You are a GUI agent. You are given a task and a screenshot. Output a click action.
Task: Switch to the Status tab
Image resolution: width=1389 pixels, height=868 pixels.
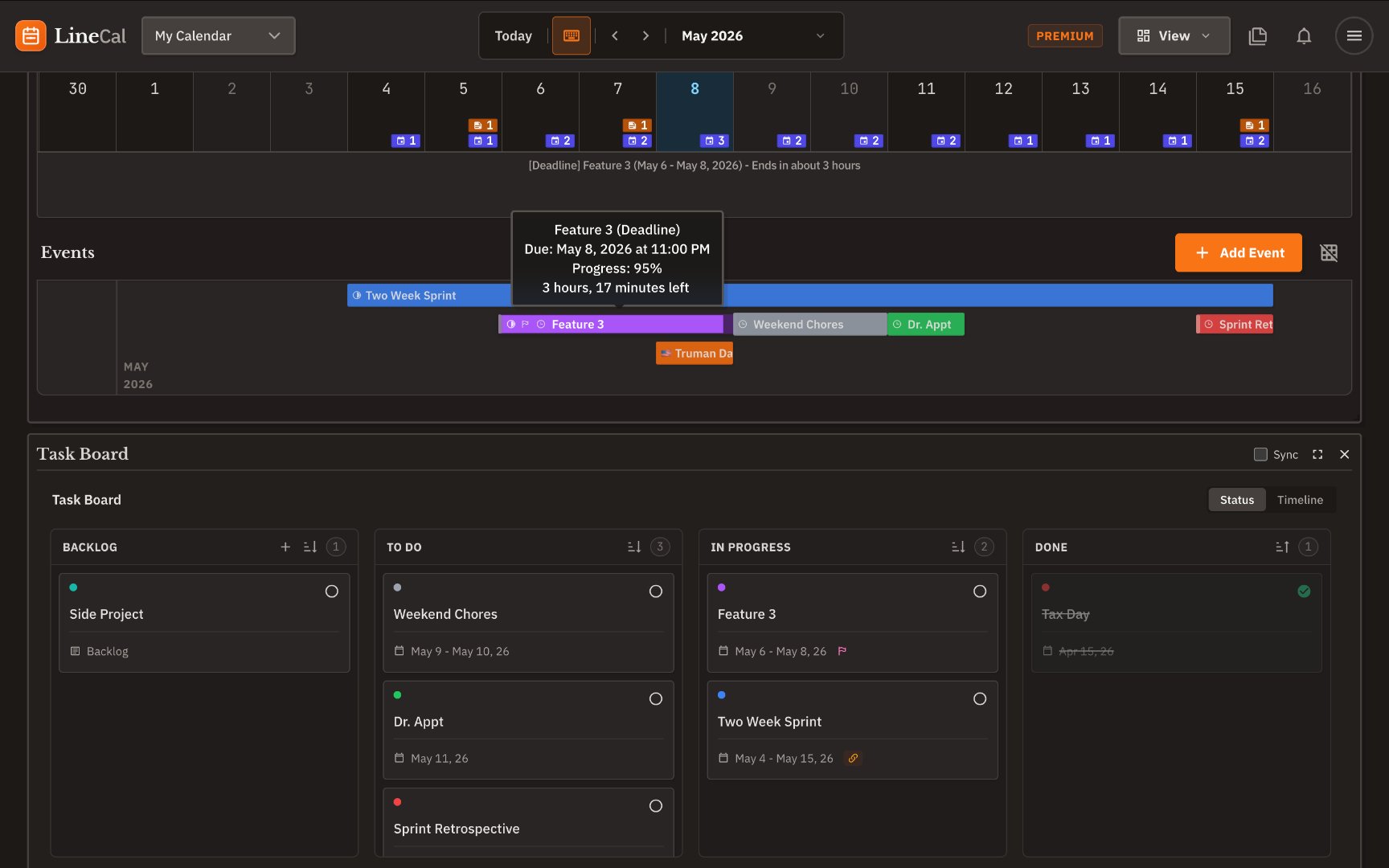pos(1236,500)
